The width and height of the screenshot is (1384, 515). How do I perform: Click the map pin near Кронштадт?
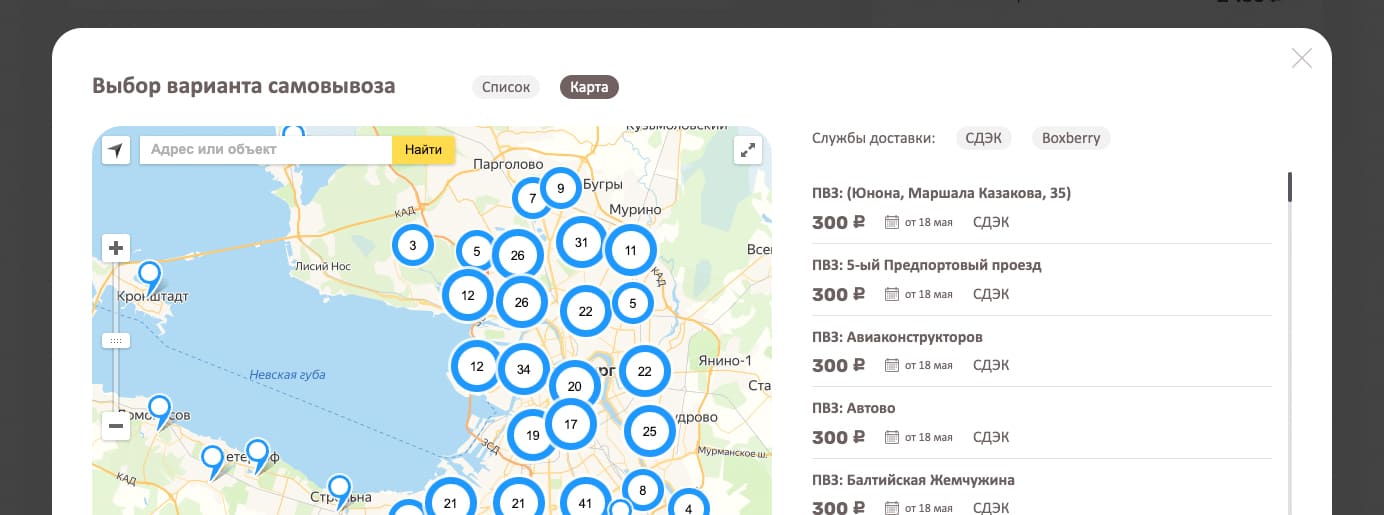tap(149, 274)
